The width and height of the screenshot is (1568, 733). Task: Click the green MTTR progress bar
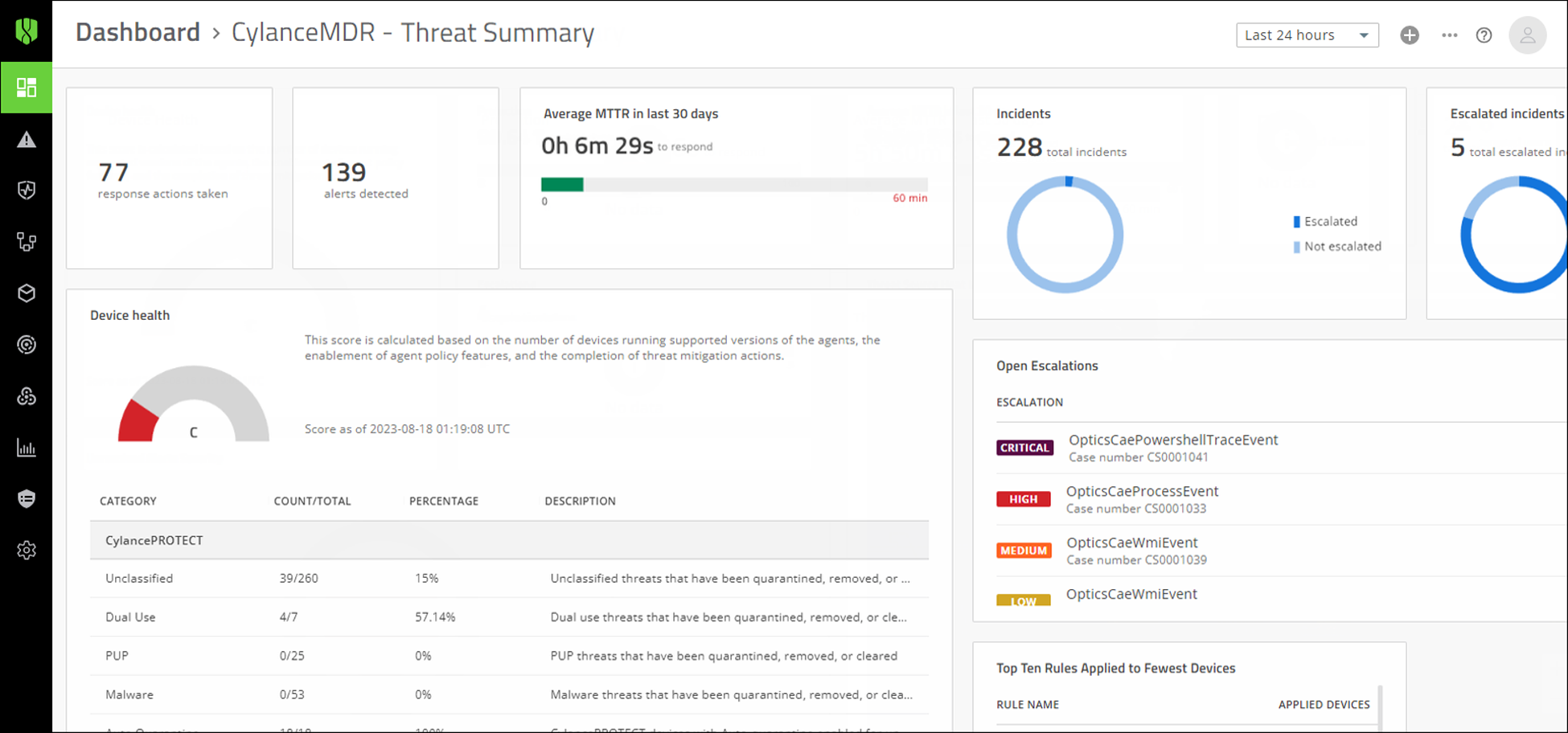[562, 185]
